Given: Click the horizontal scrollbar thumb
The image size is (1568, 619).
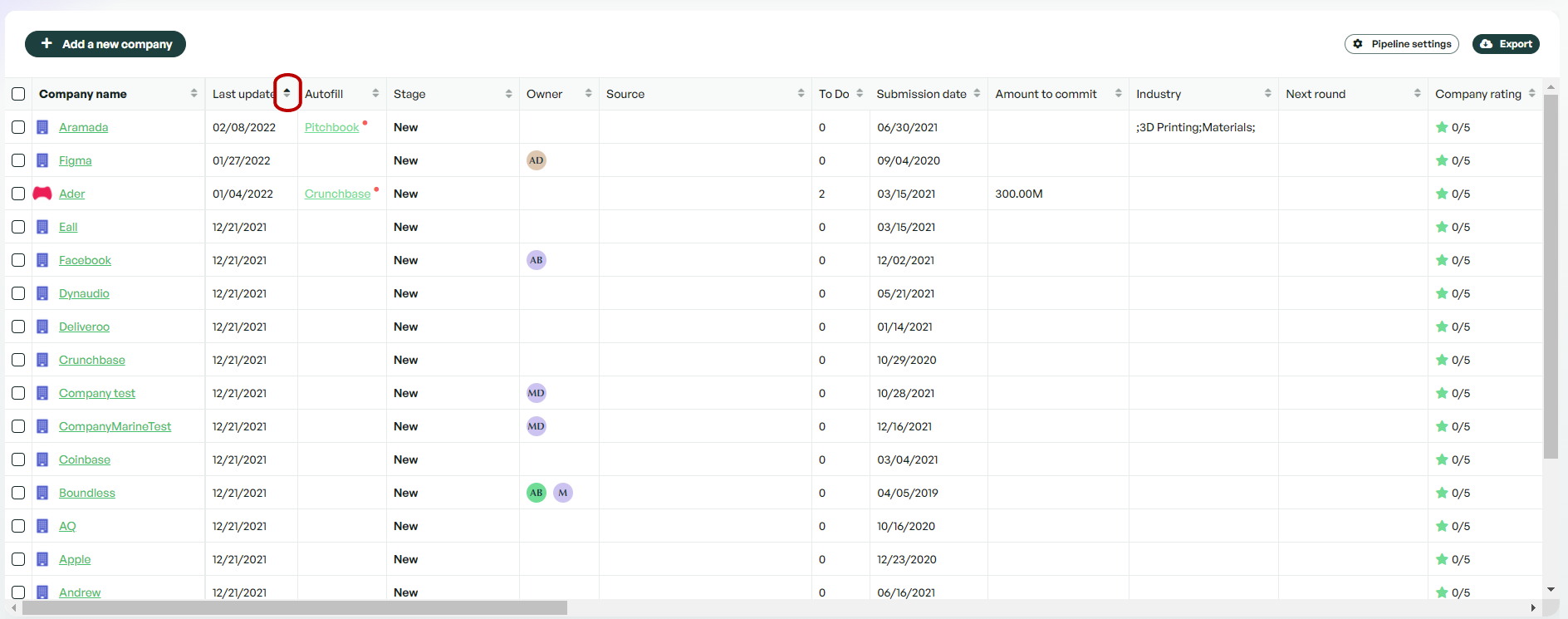Looking at the screenshot, I should coord(295,608).
